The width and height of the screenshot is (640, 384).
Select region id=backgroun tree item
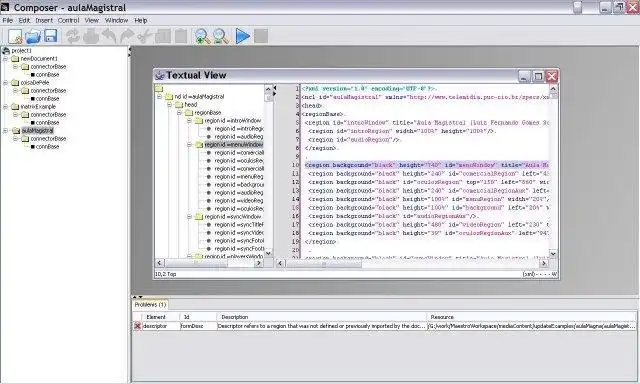click(239, 185)
